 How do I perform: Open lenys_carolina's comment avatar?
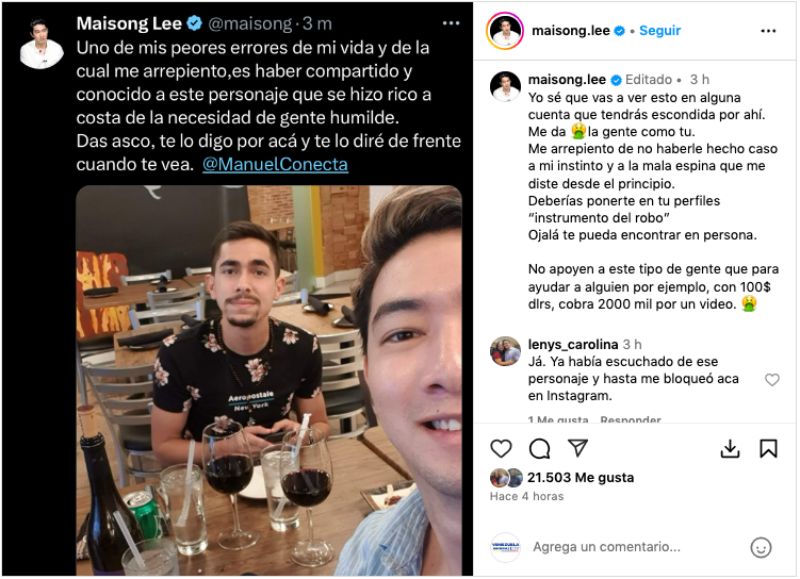tap(505, 351)
